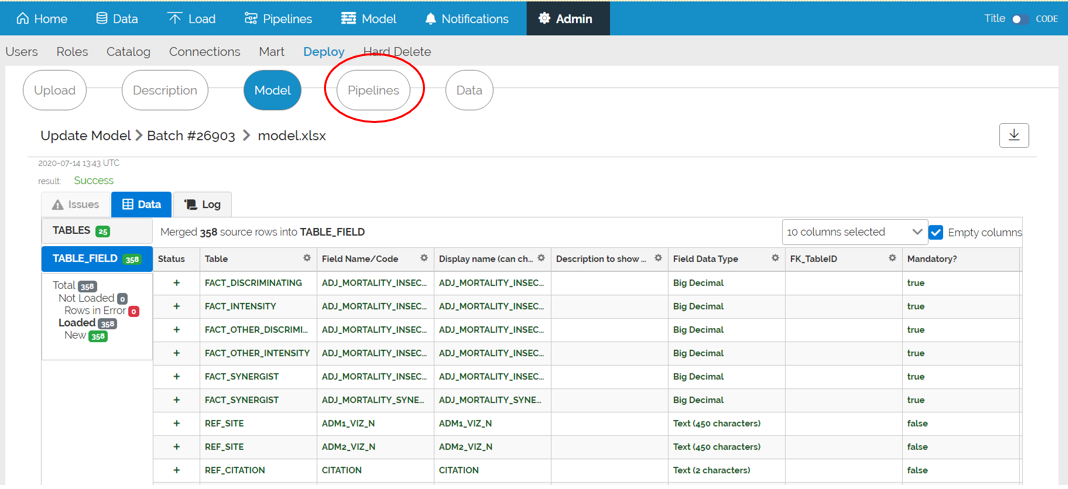The width and height of the screenshot is (1068, 489).
Task: Open the Connections admin sub-tab
Action: 204,52
